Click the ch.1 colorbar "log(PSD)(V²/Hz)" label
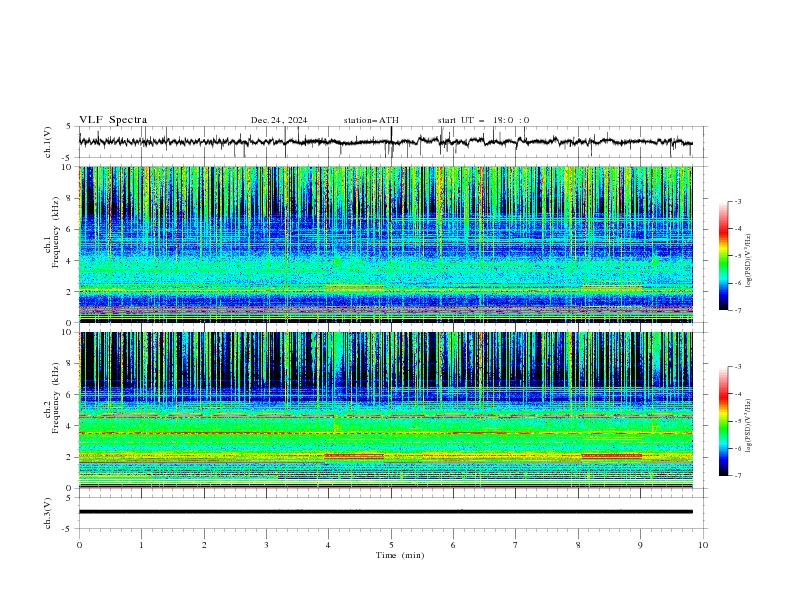792x612 pixels. (x=748, y=261)
